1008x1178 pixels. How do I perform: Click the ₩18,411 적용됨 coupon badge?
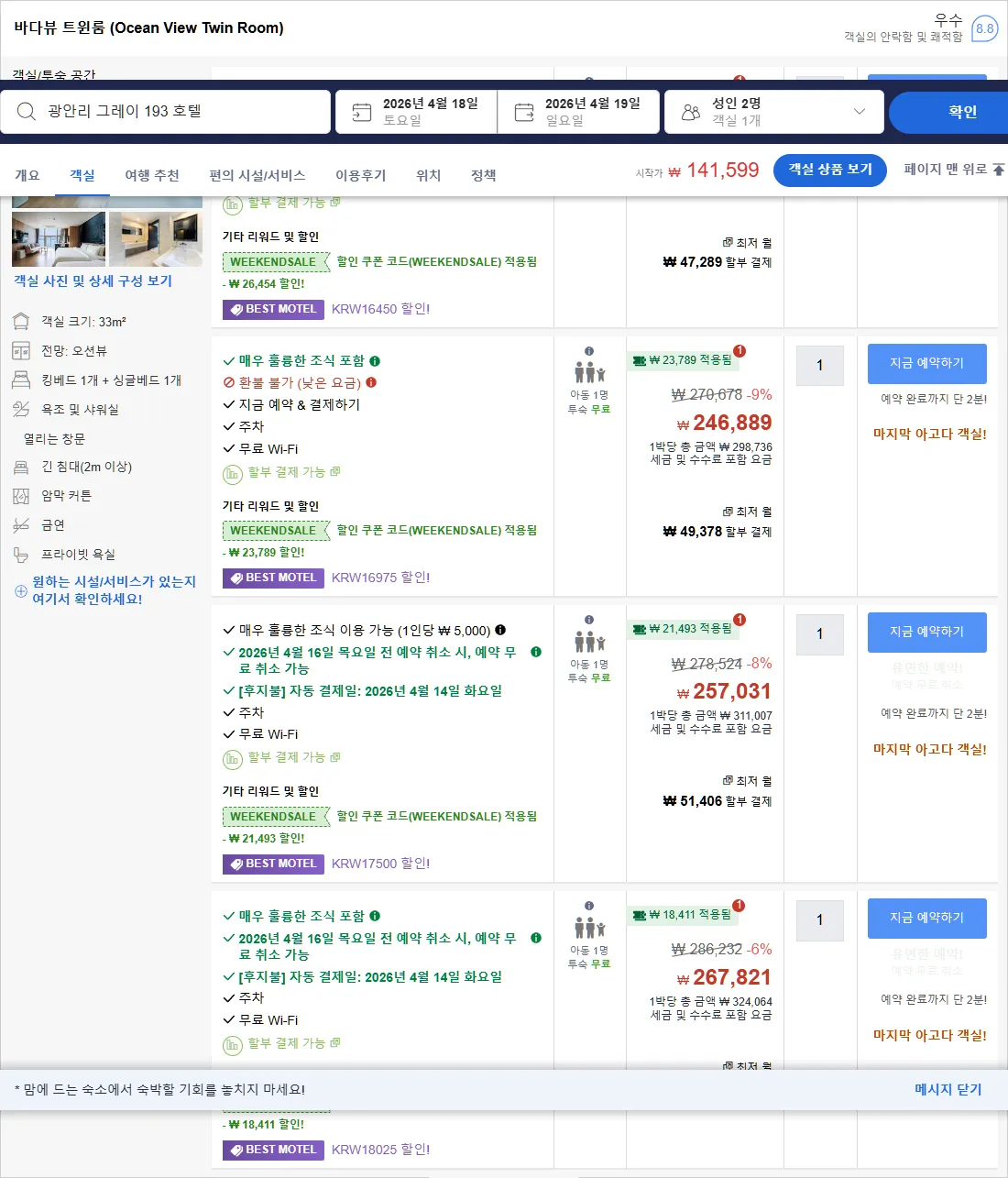684,915
